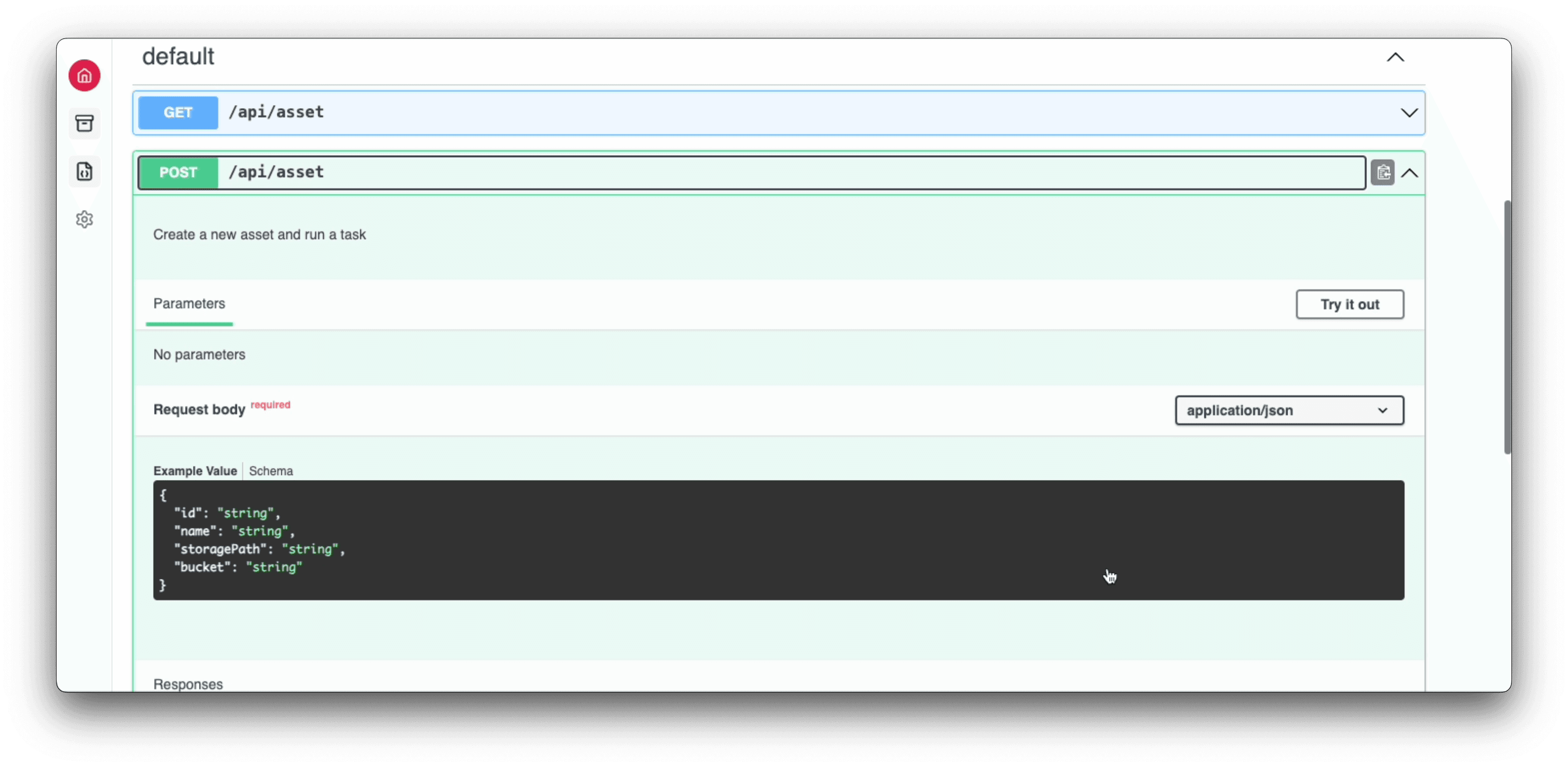
Task: Switch to the Schema tab
Action: pos(270,470)
